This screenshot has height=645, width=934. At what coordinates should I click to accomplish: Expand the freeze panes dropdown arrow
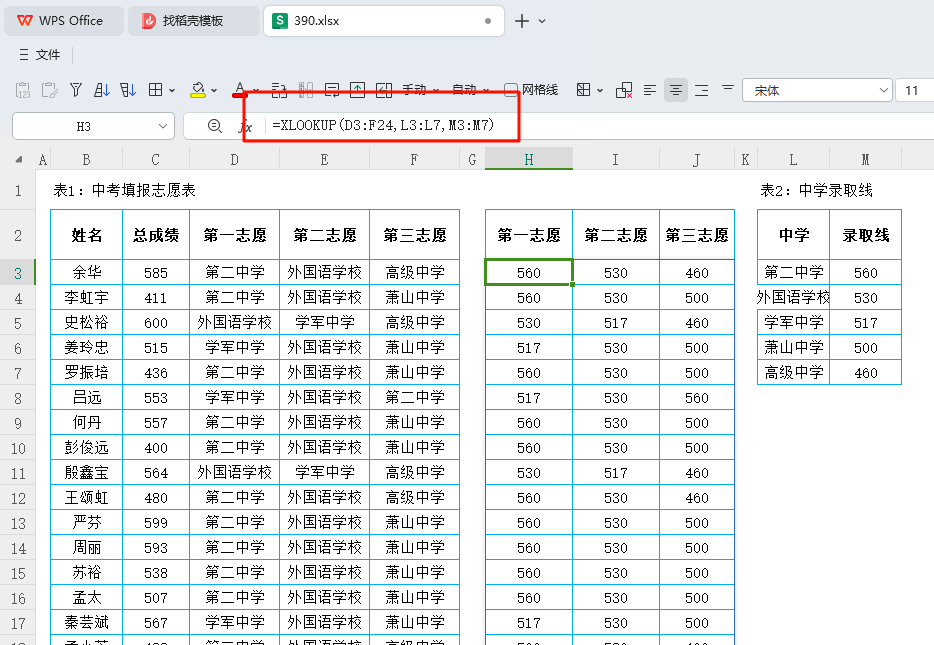(x=600, y=91)
